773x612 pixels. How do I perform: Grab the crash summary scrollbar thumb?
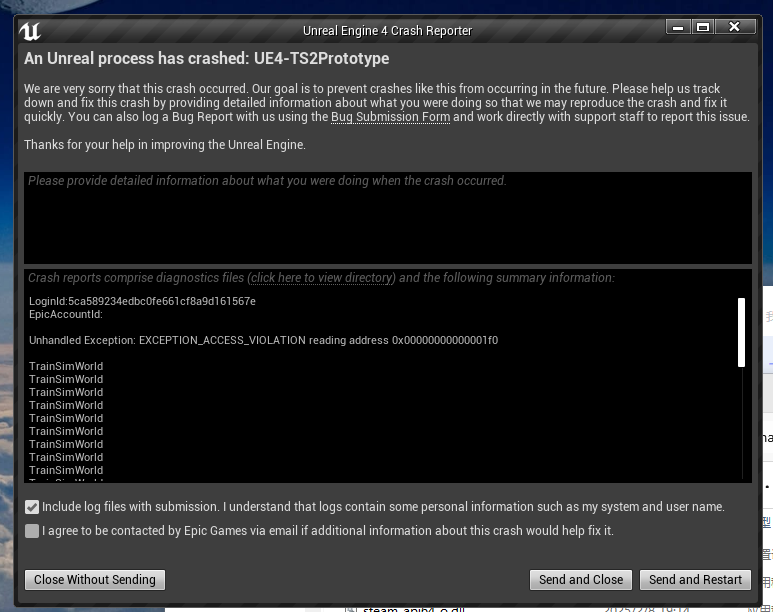click(741, 332)
